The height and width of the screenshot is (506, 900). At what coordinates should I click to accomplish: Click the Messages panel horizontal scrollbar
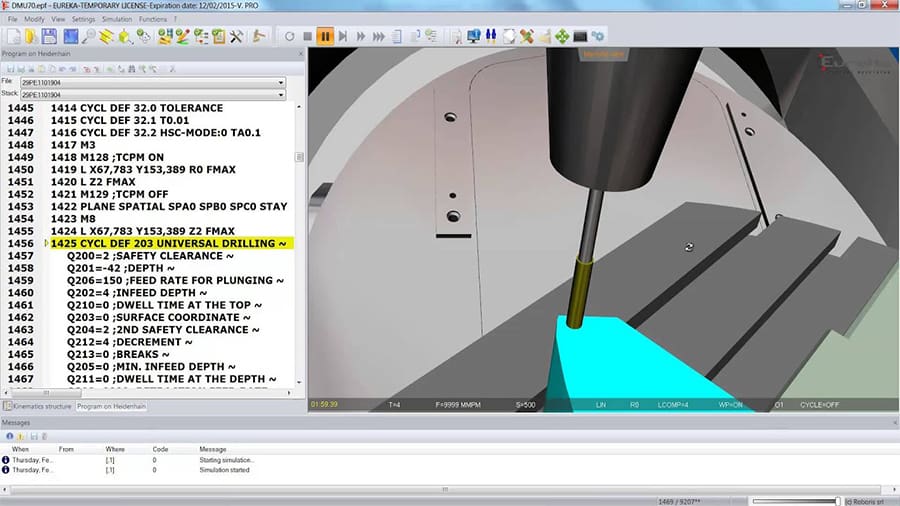(x=445, y=490)
